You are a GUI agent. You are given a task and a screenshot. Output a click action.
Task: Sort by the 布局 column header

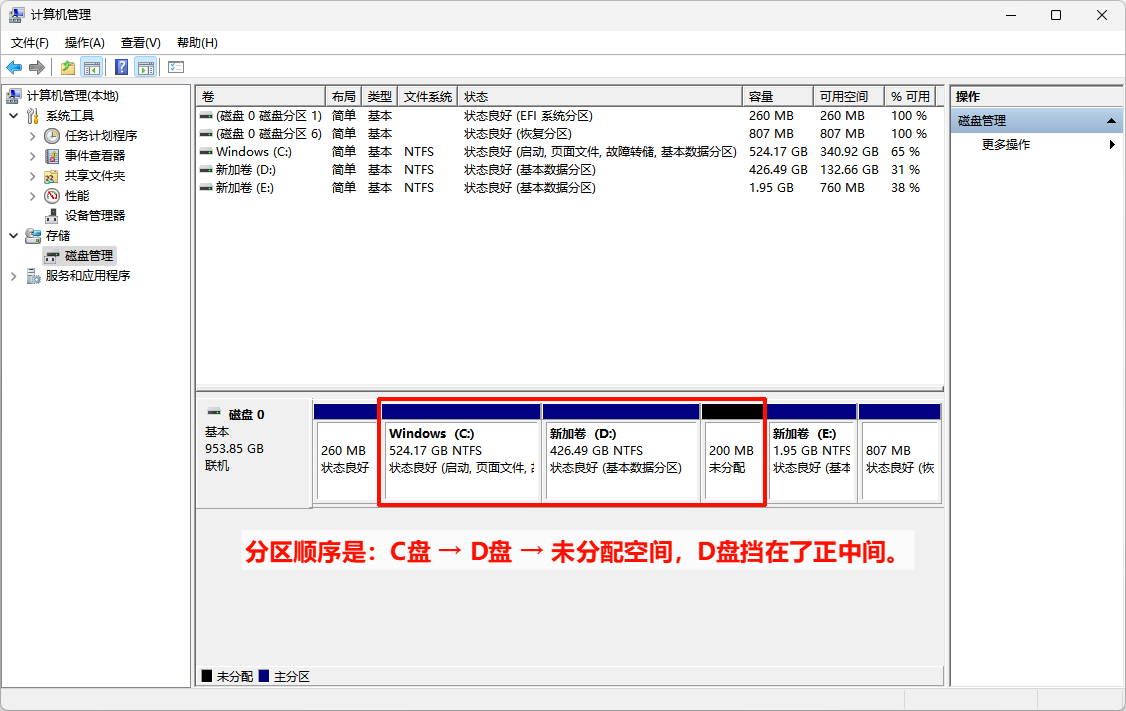click(x=344, y=96)
